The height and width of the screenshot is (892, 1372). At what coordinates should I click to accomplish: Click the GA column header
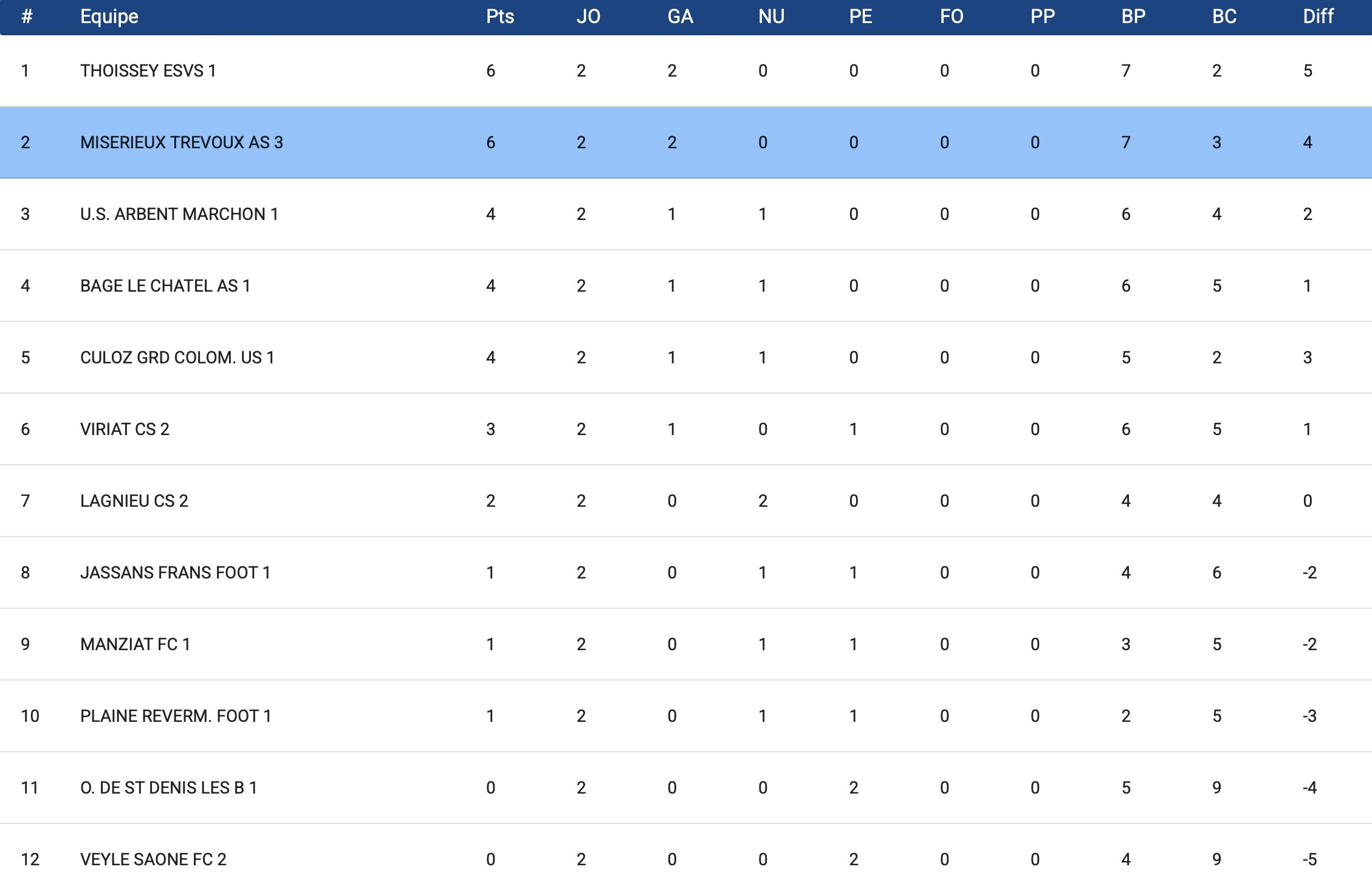pos(680,16)
